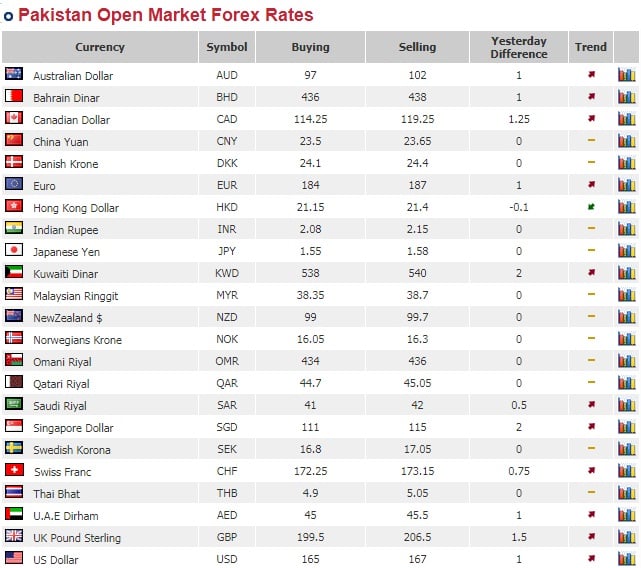Click the Selling column header
This screenshot has width=641, height=568.
(417, 47)
